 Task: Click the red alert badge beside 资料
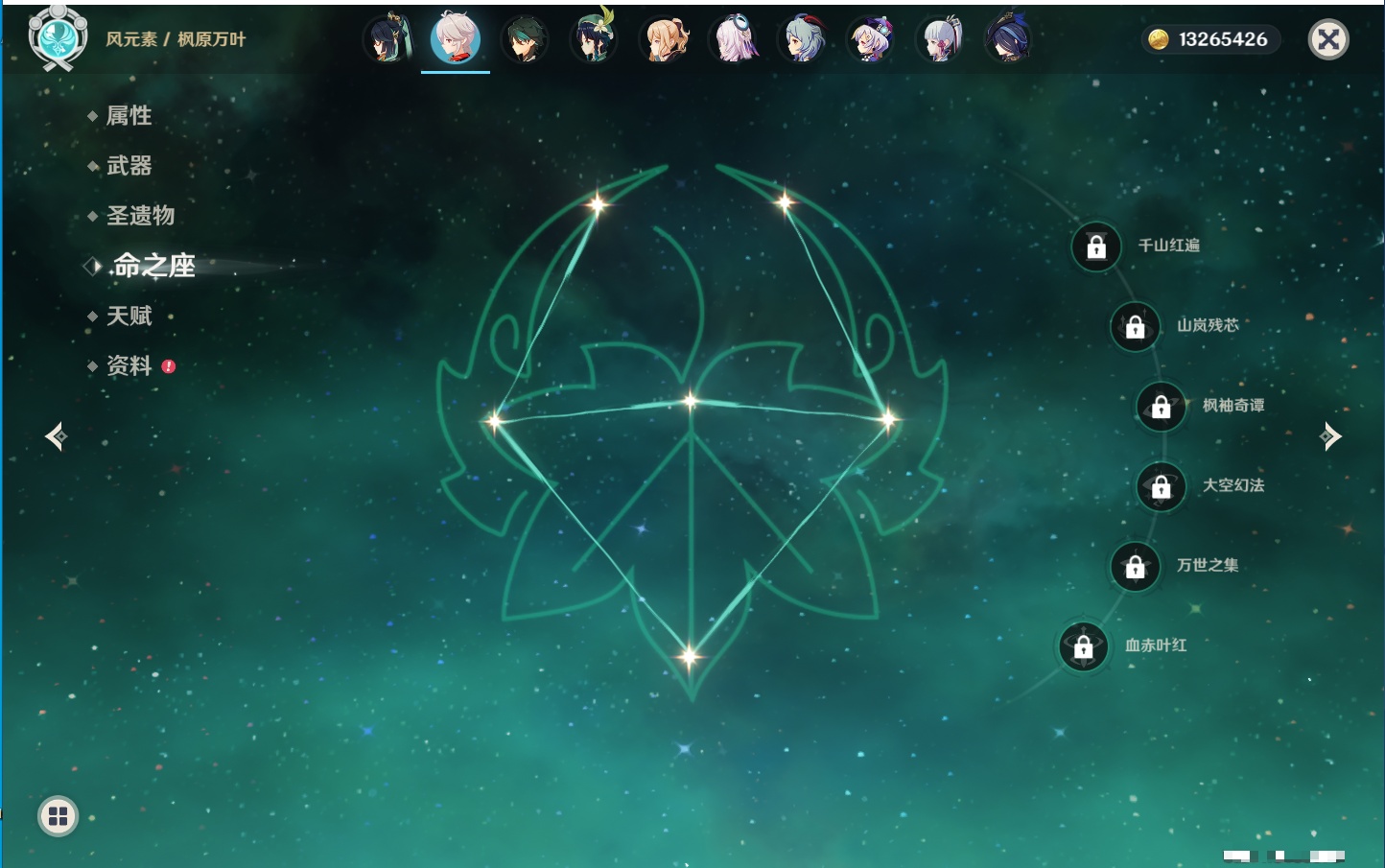(169, 365)
